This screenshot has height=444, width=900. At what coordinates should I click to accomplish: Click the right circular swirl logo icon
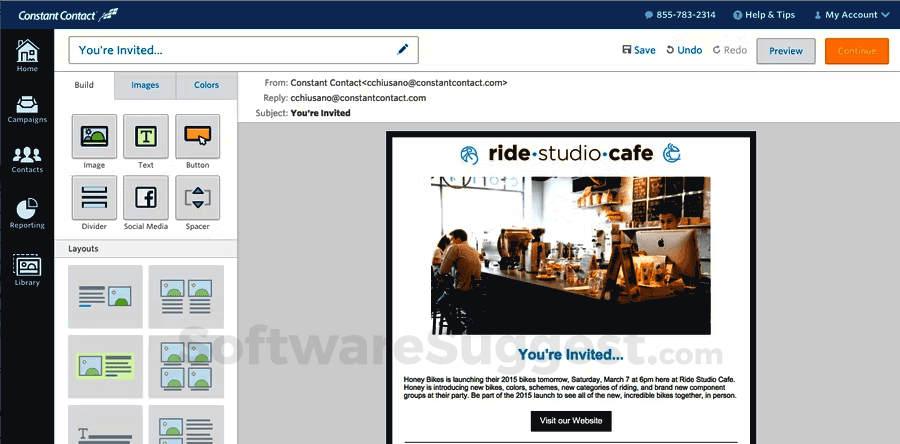coord(672,153)
